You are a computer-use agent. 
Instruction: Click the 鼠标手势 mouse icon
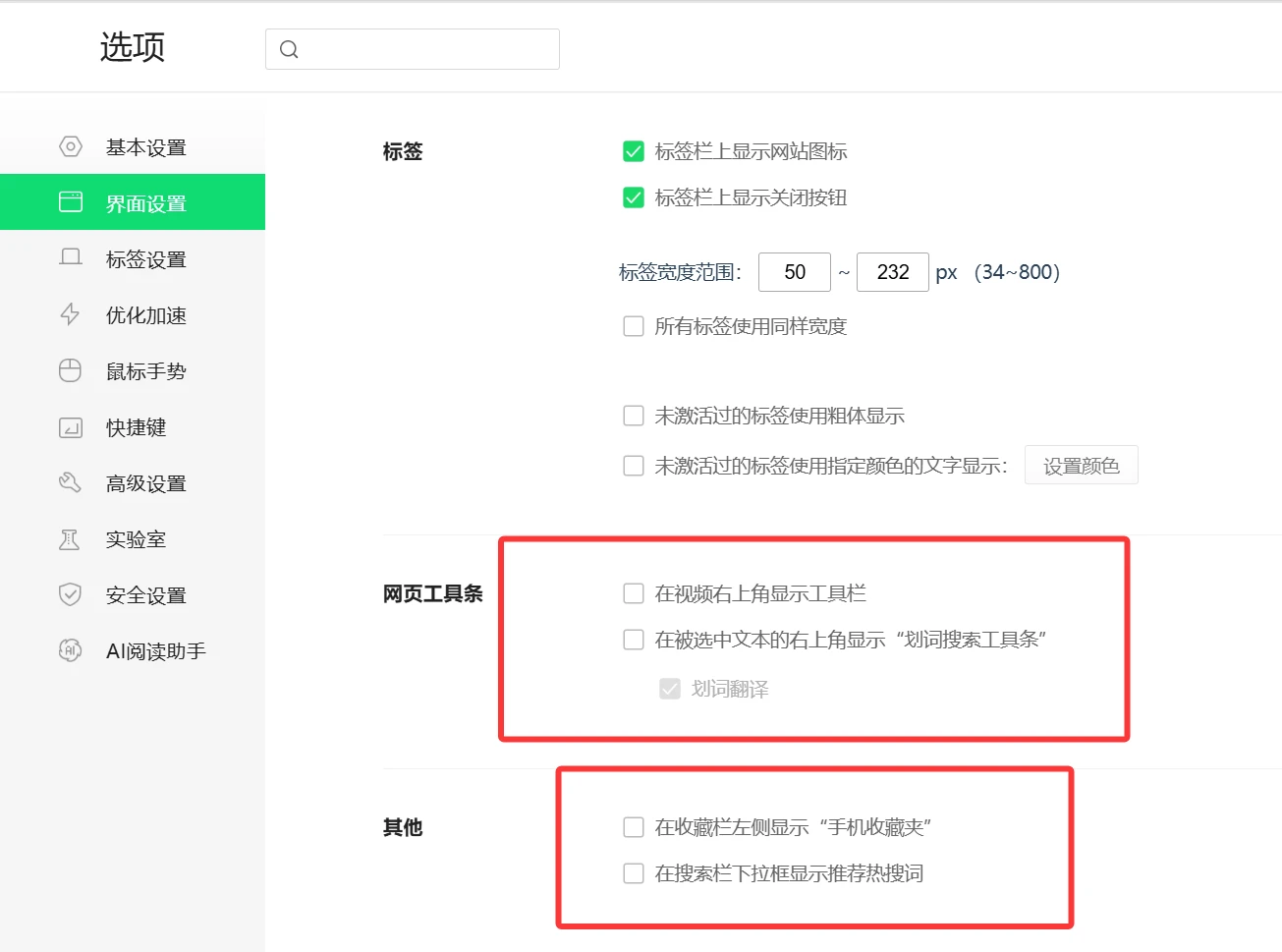(71, 370)
